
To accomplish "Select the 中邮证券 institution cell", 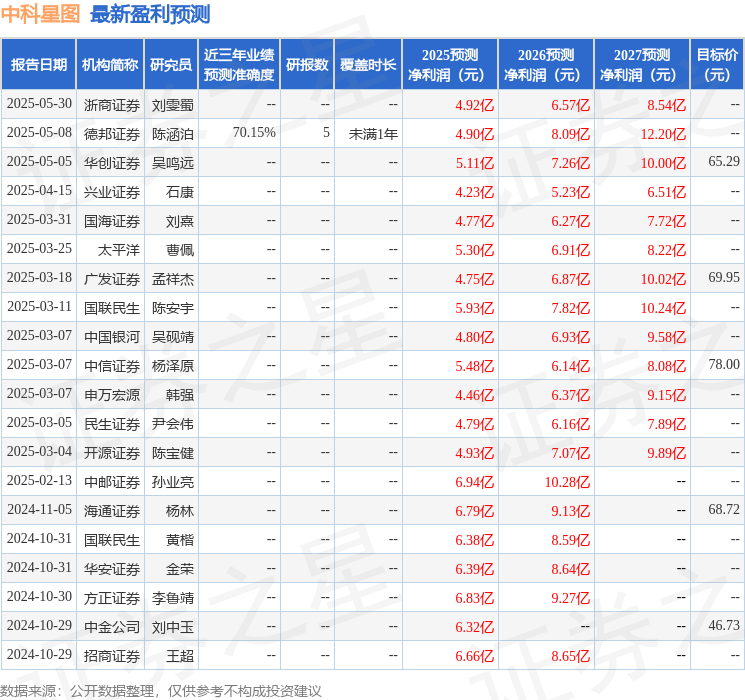I will pyautogui.click(x=112, y=482).
